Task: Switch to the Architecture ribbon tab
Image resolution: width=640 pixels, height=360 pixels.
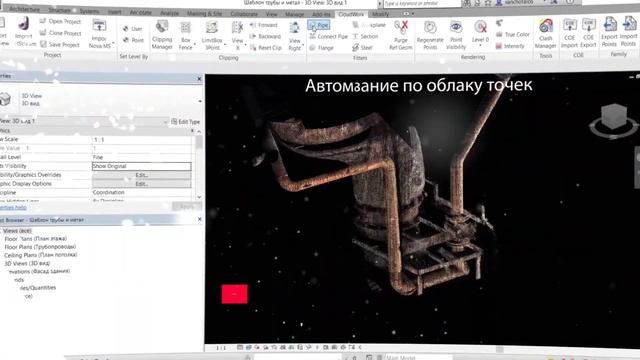Action: tap(24, 9)
